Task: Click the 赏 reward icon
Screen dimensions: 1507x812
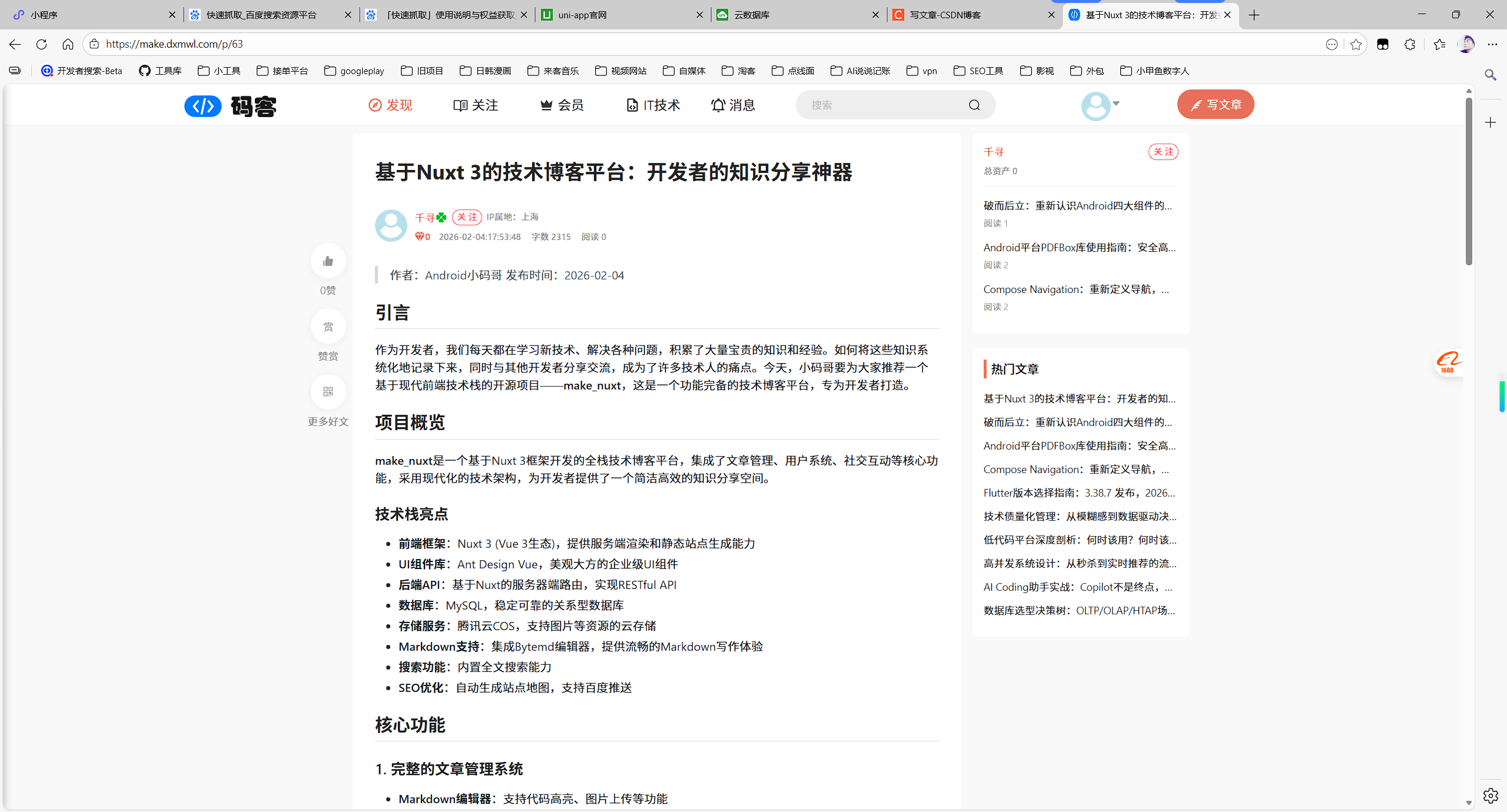Action: tap(328, 326)
